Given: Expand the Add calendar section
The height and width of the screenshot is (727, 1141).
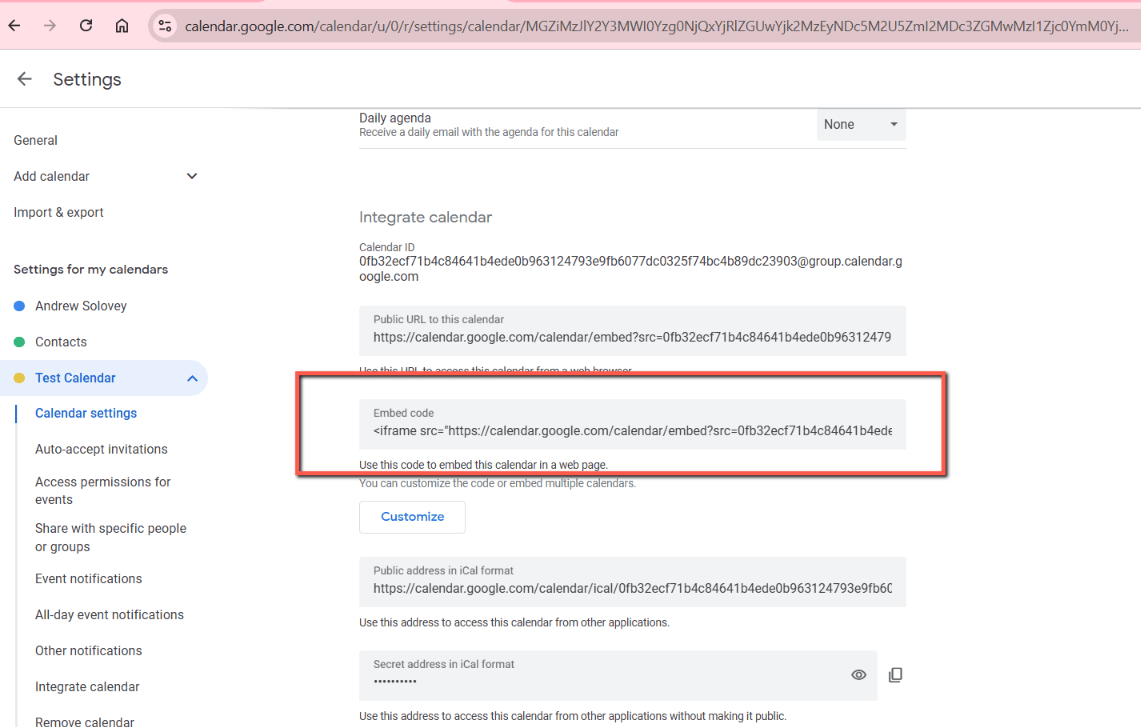Looking at the screenshot, I should (x=106, y=176).
